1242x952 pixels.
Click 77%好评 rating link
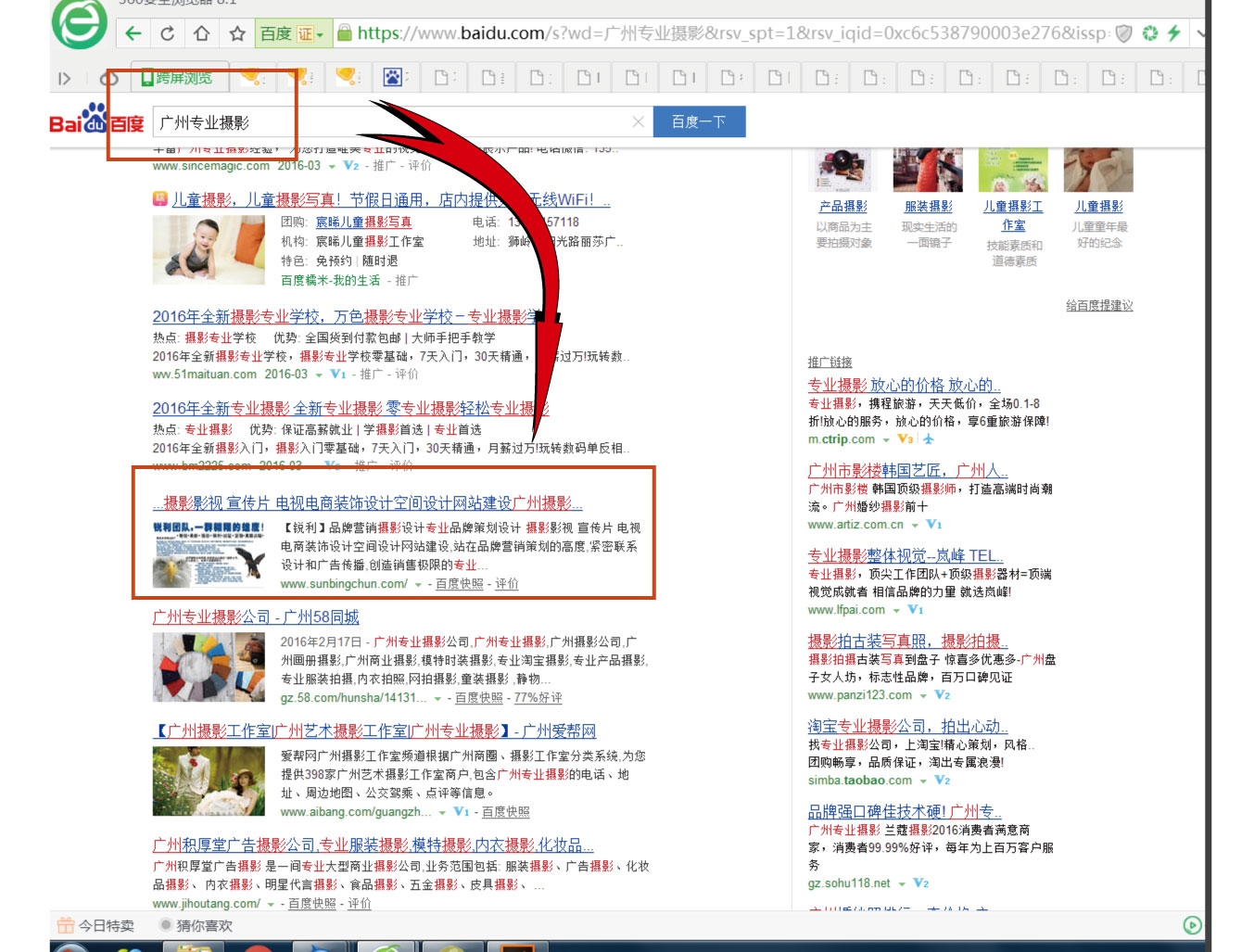(538, 699)
